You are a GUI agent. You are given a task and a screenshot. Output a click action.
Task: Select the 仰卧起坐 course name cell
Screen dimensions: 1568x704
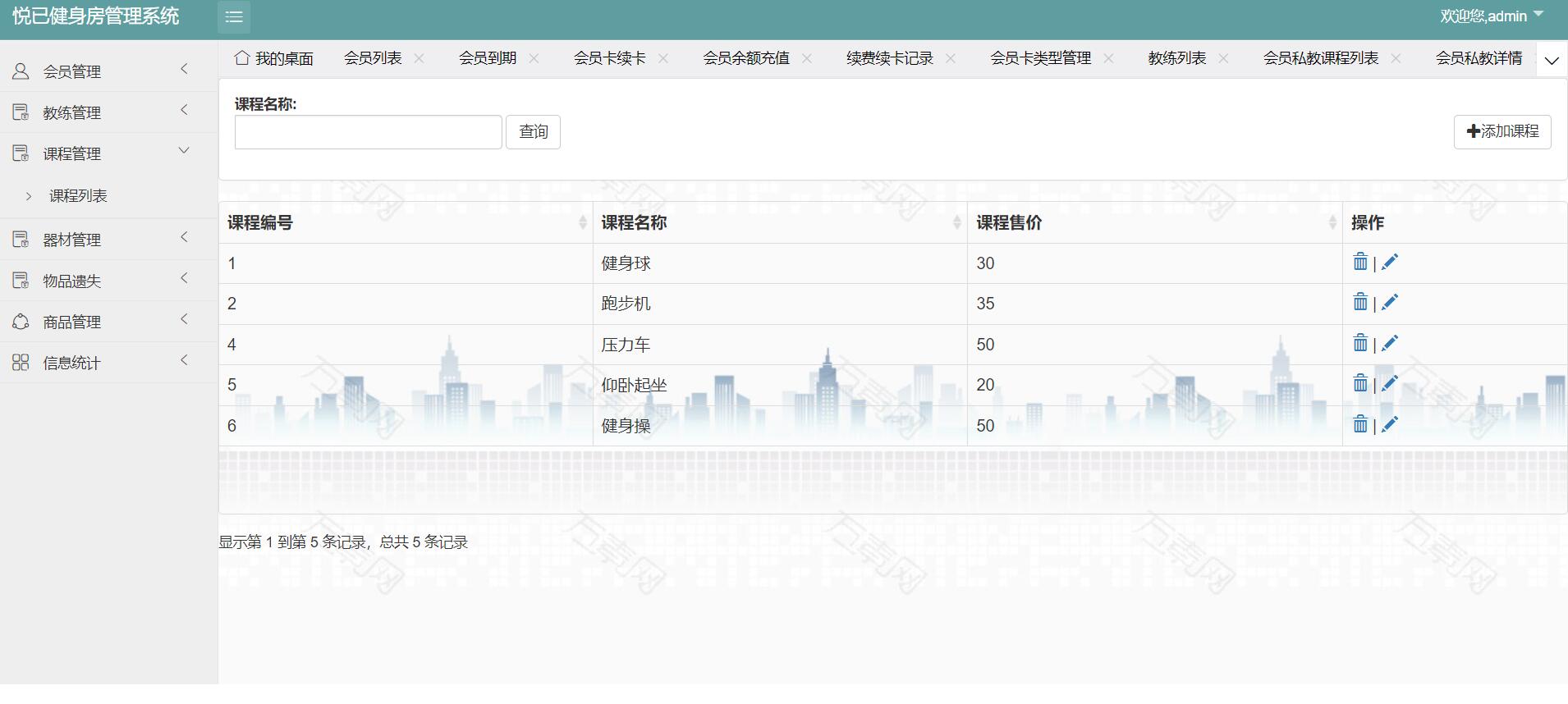(x=780, y=385)
